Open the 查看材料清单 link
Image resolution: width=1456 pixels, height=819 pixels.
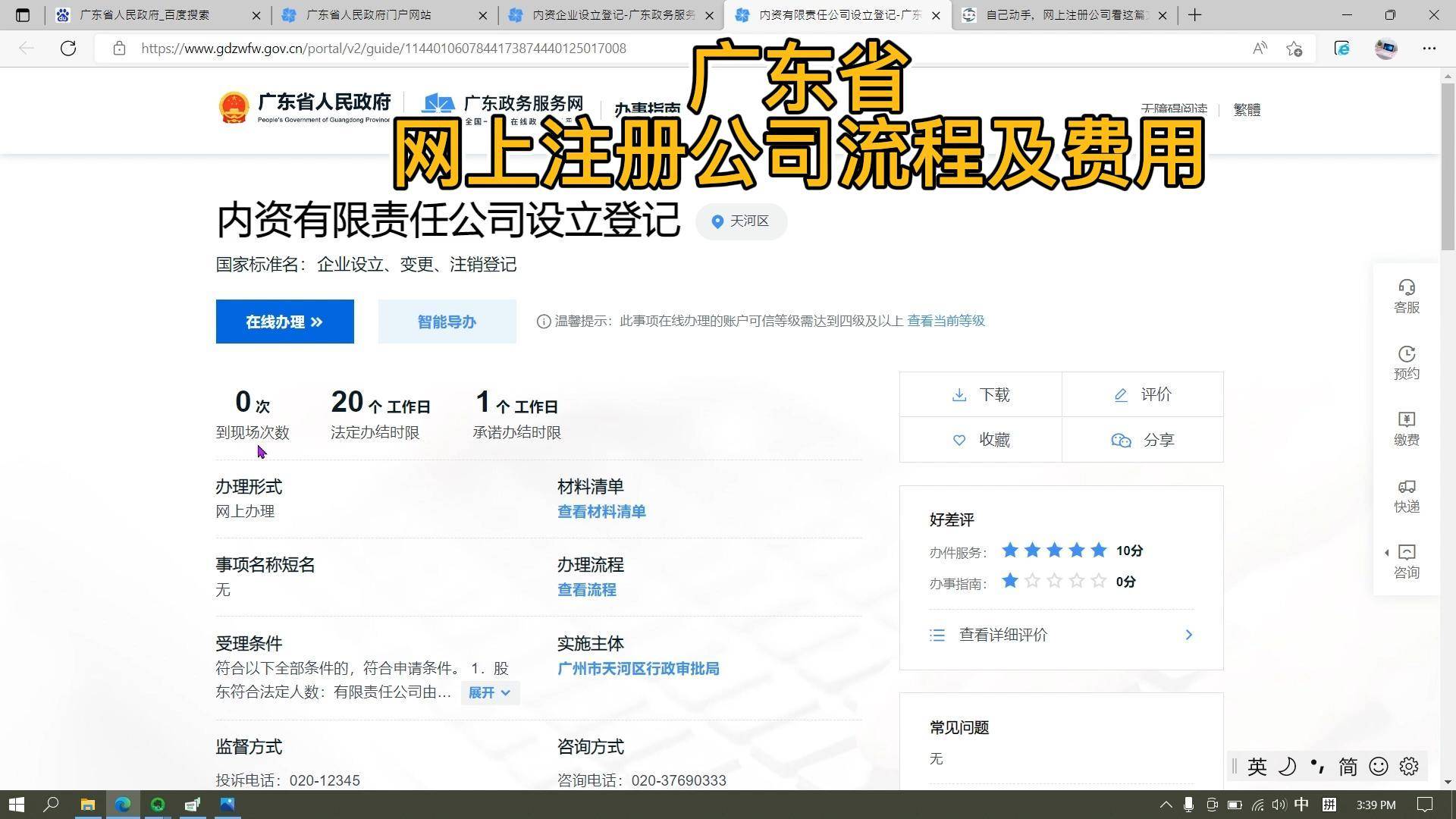point(601,512)
